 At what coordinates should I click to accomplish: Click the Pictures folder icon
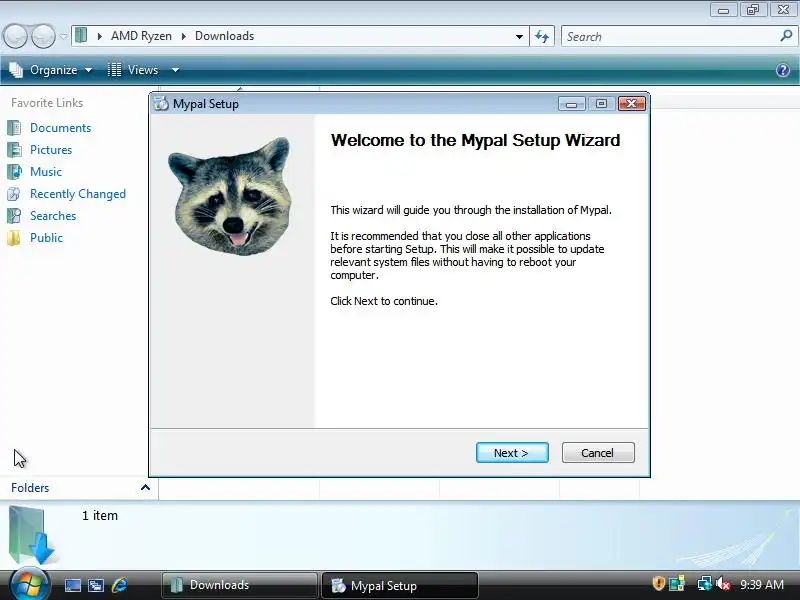coord(14,149)
